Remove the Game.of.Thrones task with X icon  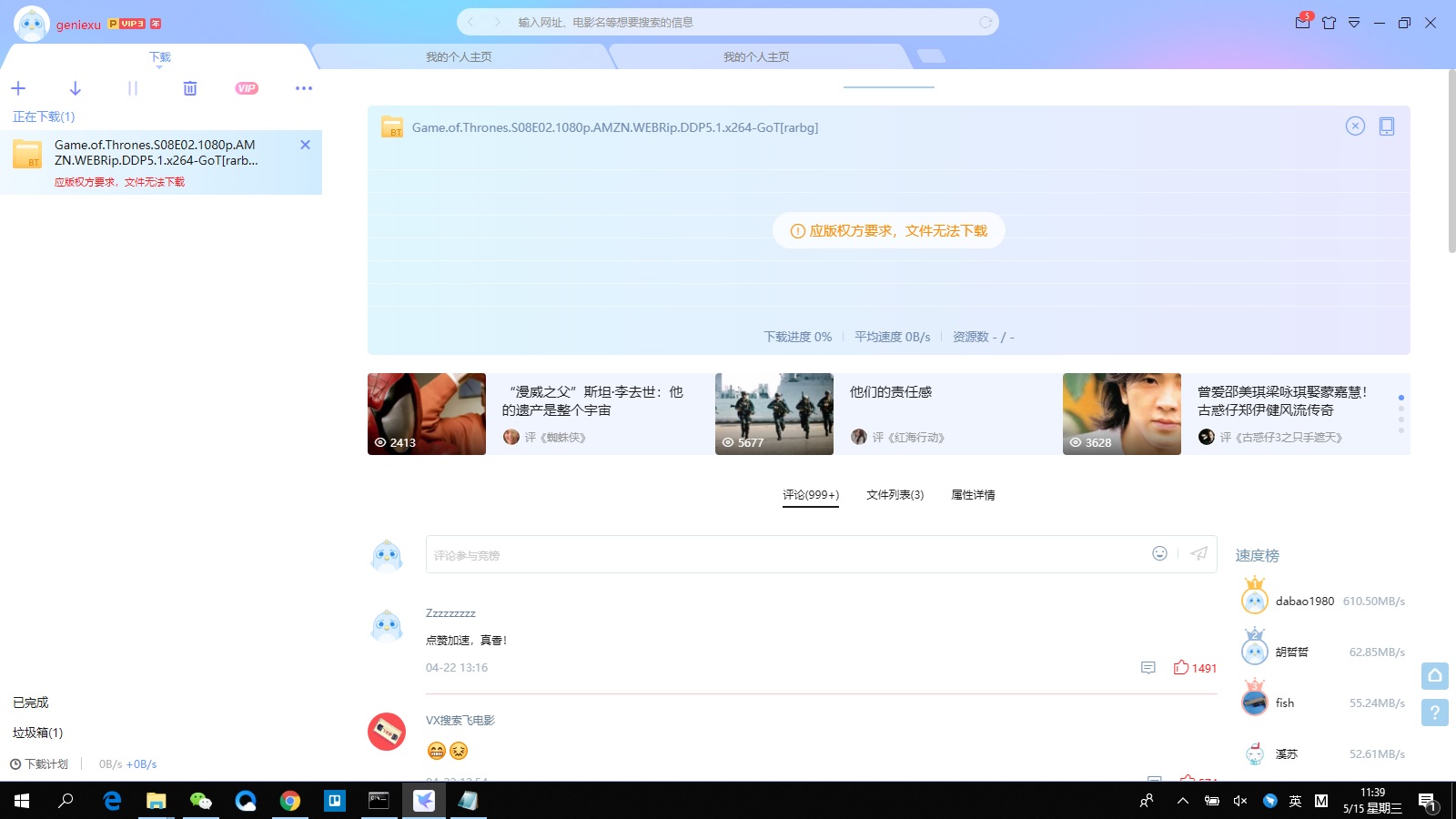tap(305, 145)
